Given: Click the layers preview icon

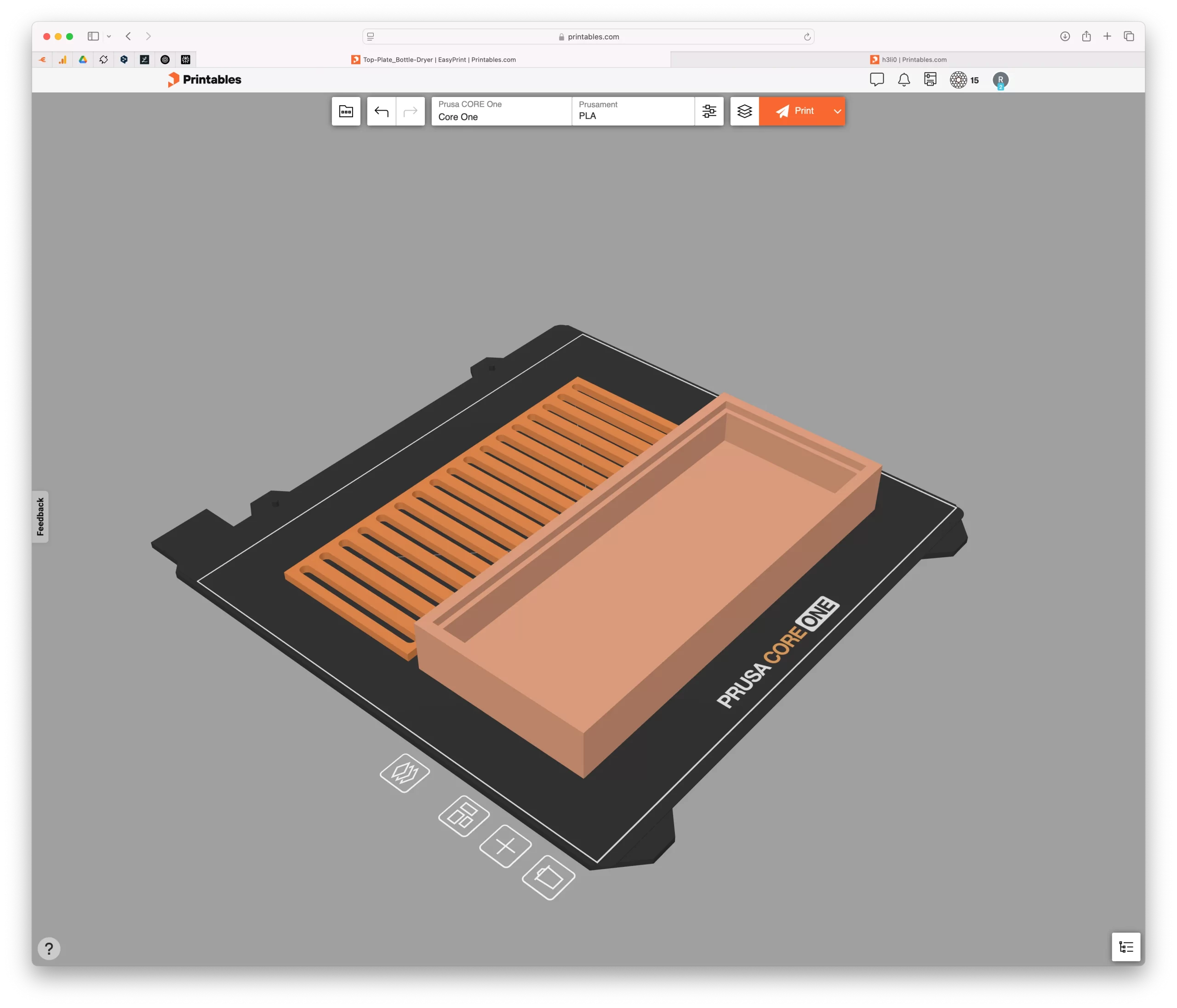Looking at the screenshot, I should tap(744, 111).
